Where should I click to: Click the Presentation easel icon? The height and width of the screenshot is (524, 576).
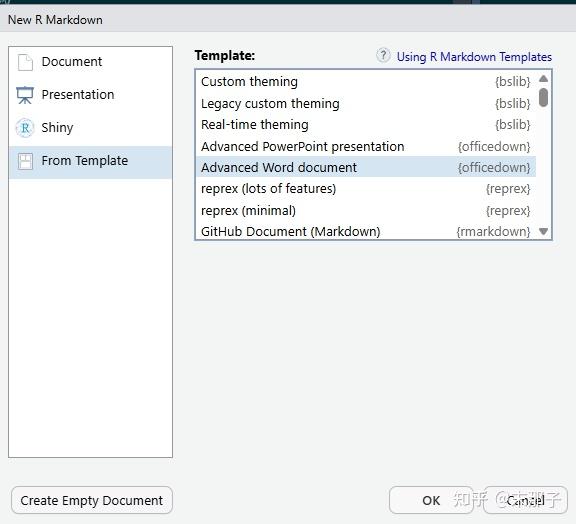pyautogui.click(x=25, y=95)
